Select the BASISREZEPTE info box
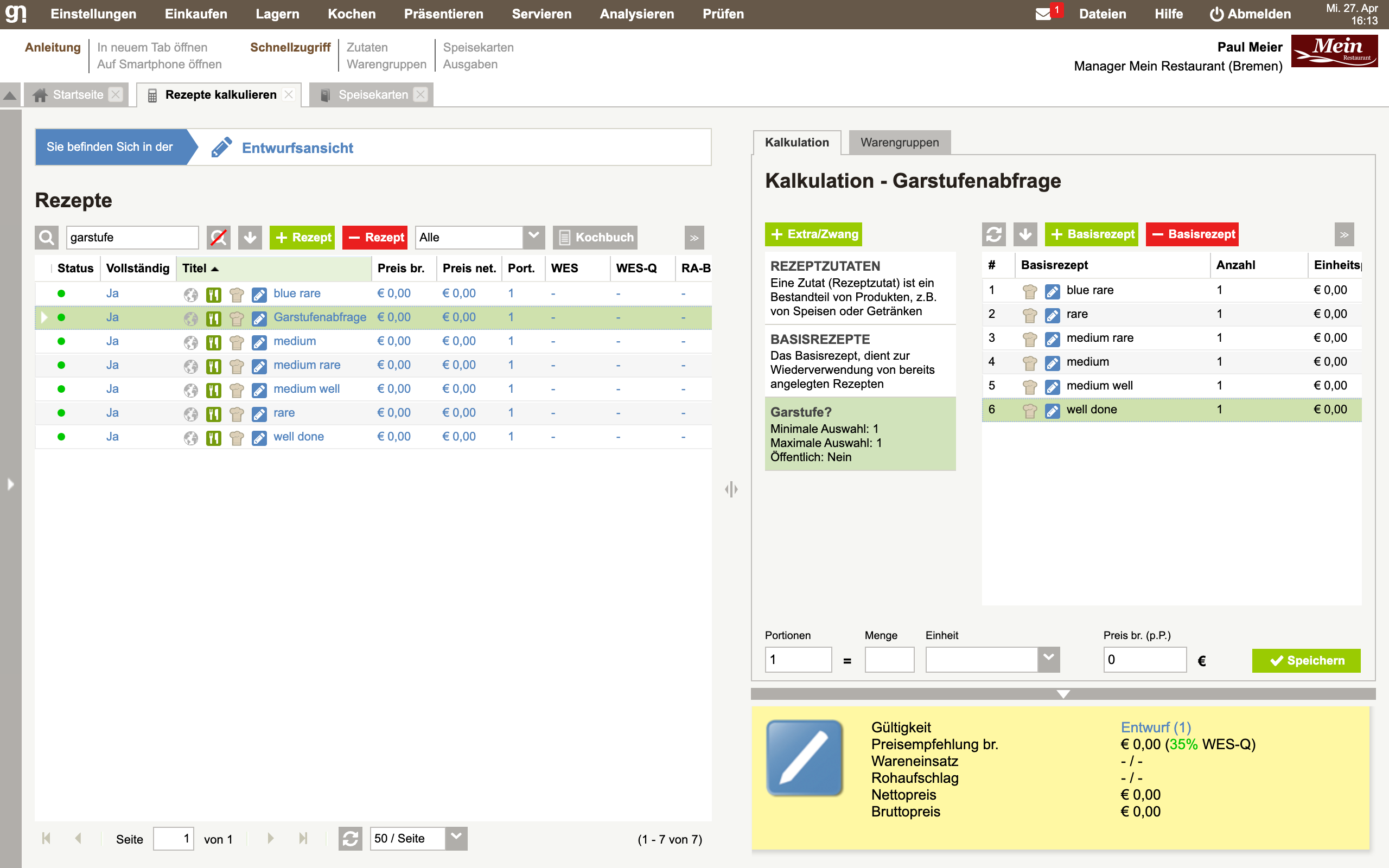The image size is (1389, 868). [860, 361]
